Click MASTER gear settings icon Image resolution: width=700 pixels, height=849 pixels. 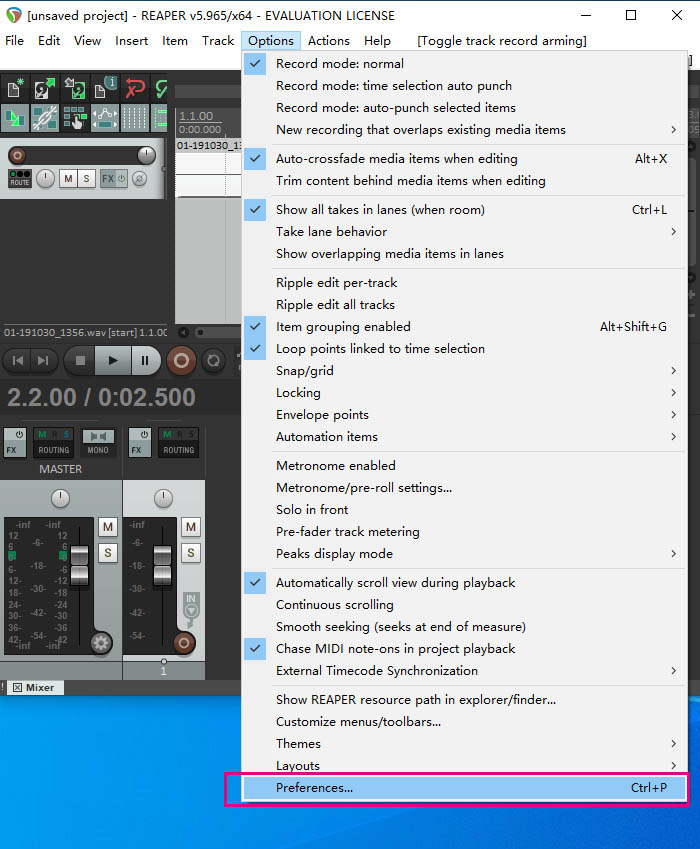pos(101,643)
